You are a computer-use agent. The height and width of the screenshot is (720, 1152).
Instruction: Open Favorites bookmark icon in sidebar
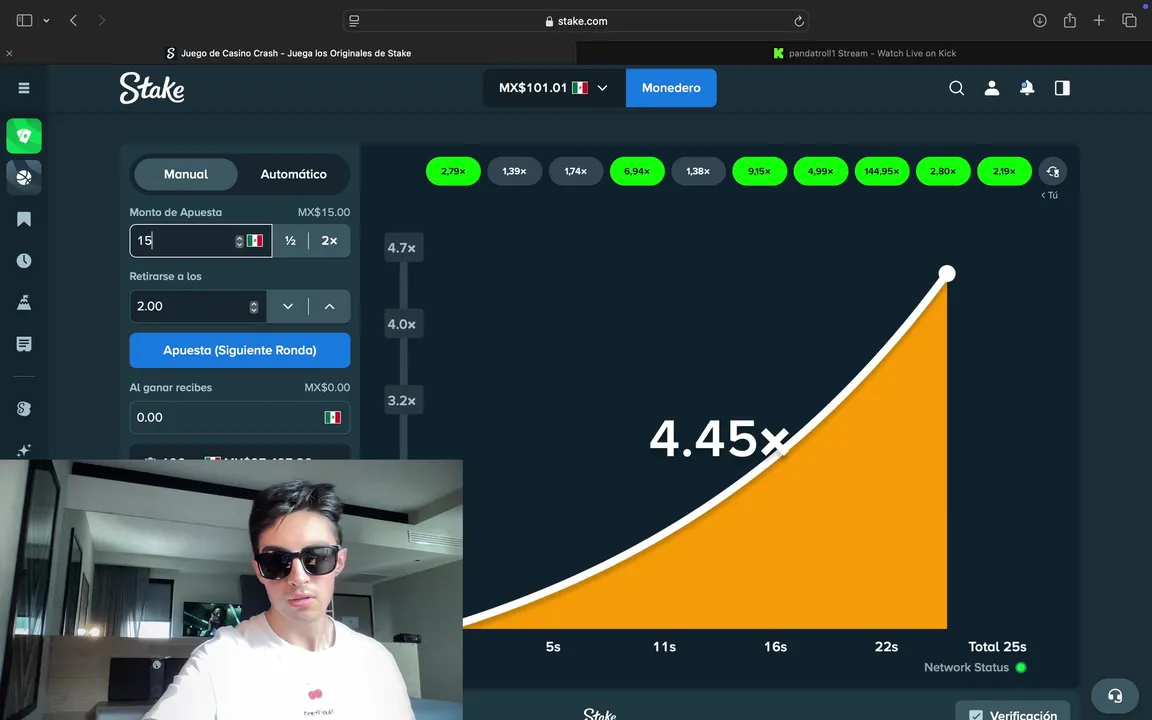pyautogui.click(x=24, y=219)
